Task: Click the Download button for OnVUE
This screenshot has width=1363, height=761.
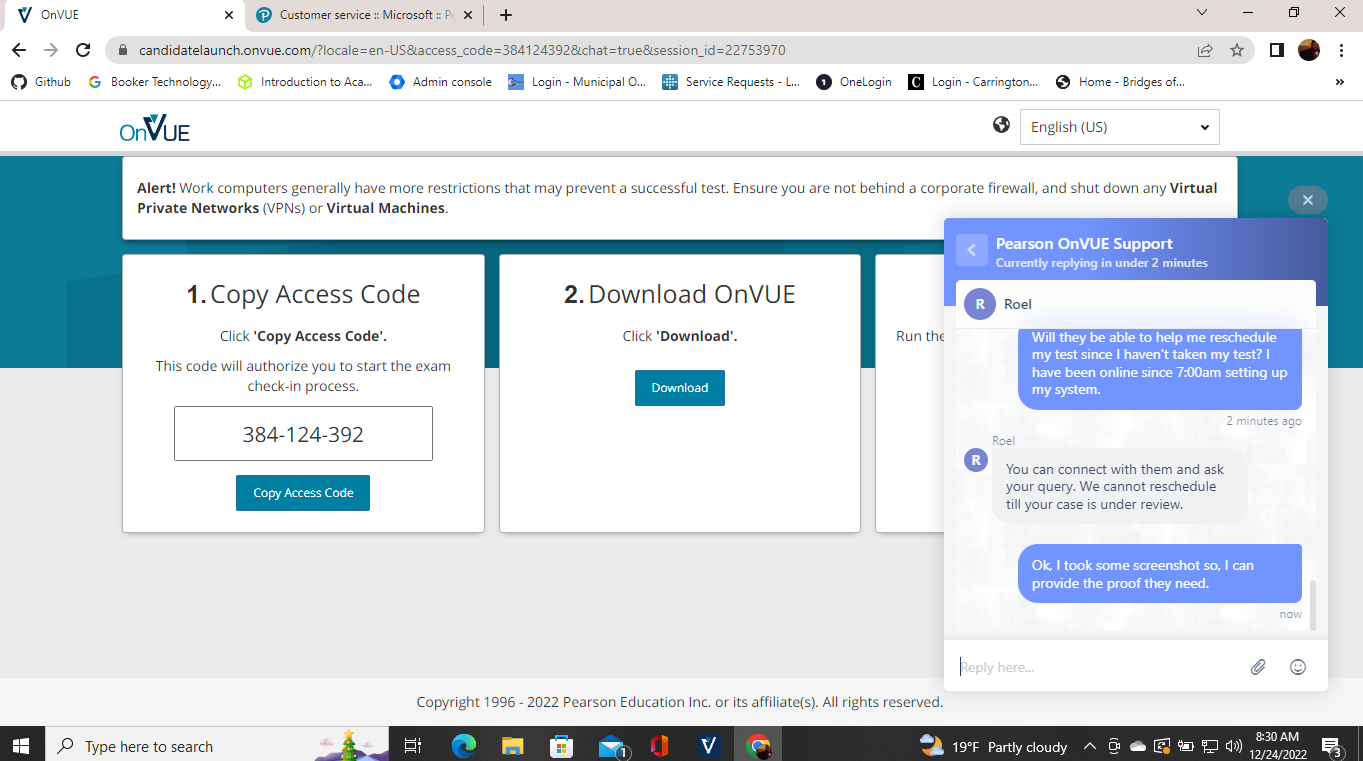Action: (x=679, y=387)
